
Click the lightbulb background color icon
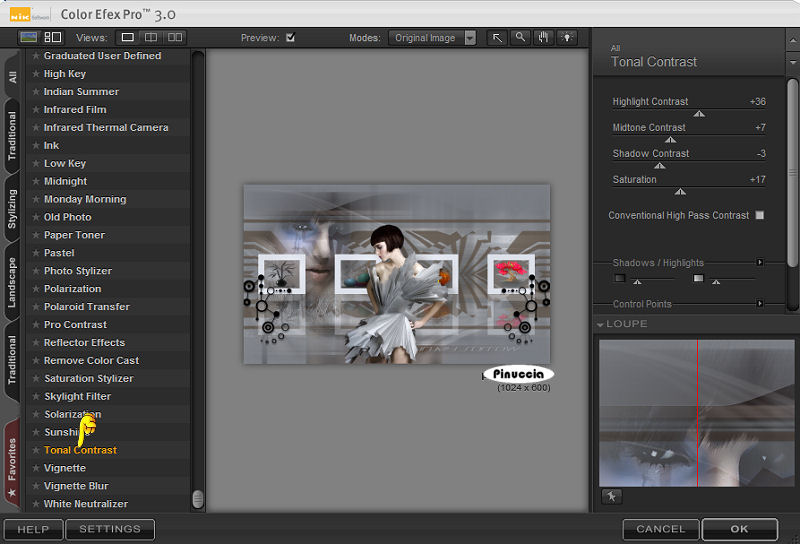tap(567, 38)
